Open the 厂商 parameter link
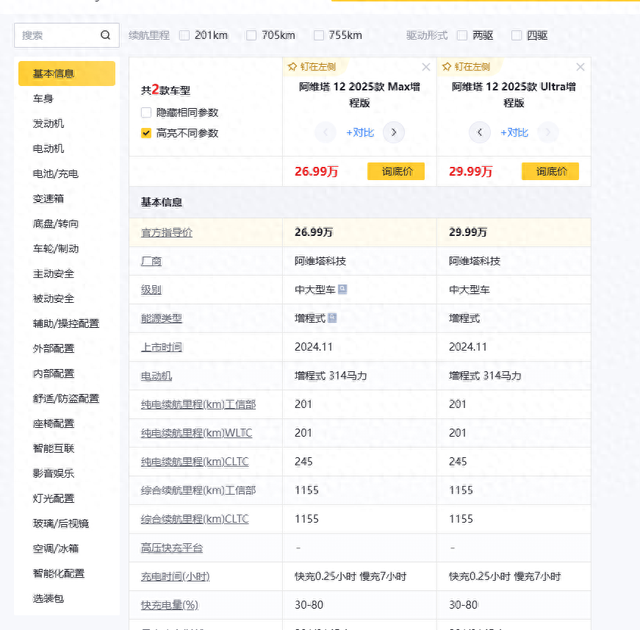The height and width of the screenshot is (630, 640). coord(151,261)
